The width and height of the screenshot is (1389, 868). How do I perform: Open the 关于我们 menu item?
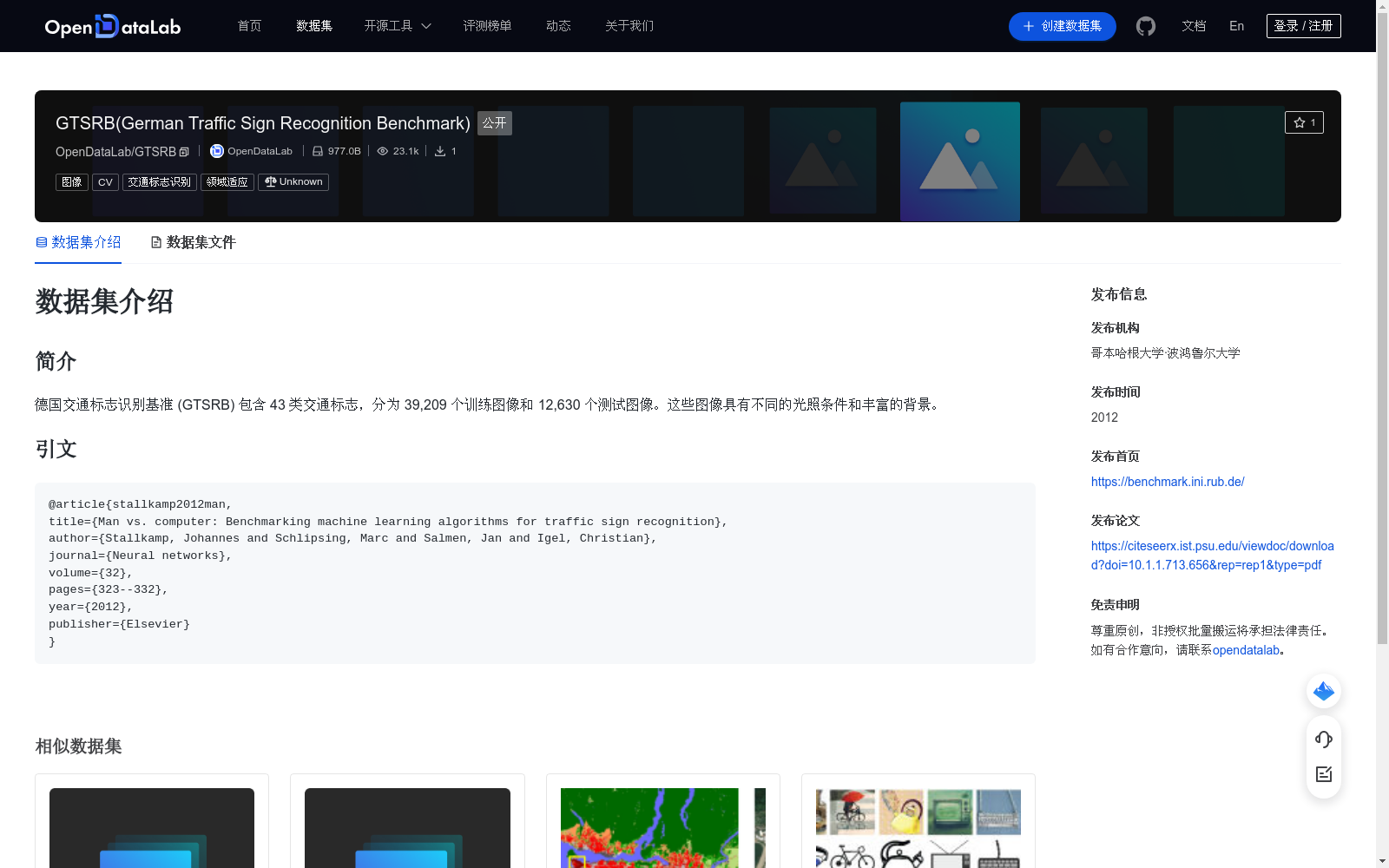pyautogui.click(x=629, y=26)
